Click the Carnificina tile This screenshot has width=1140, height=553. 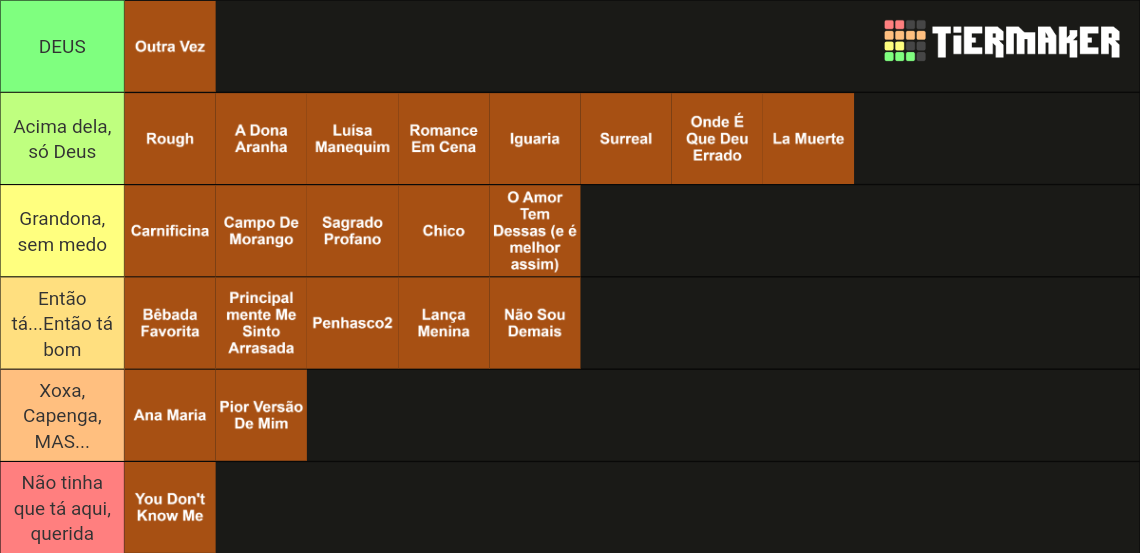point(170,231)
